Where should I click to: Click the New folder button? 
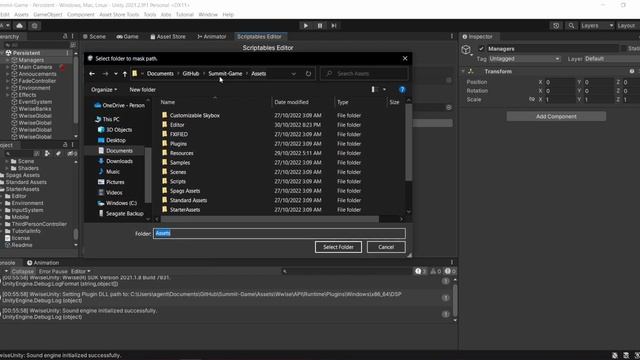(142, 90)
